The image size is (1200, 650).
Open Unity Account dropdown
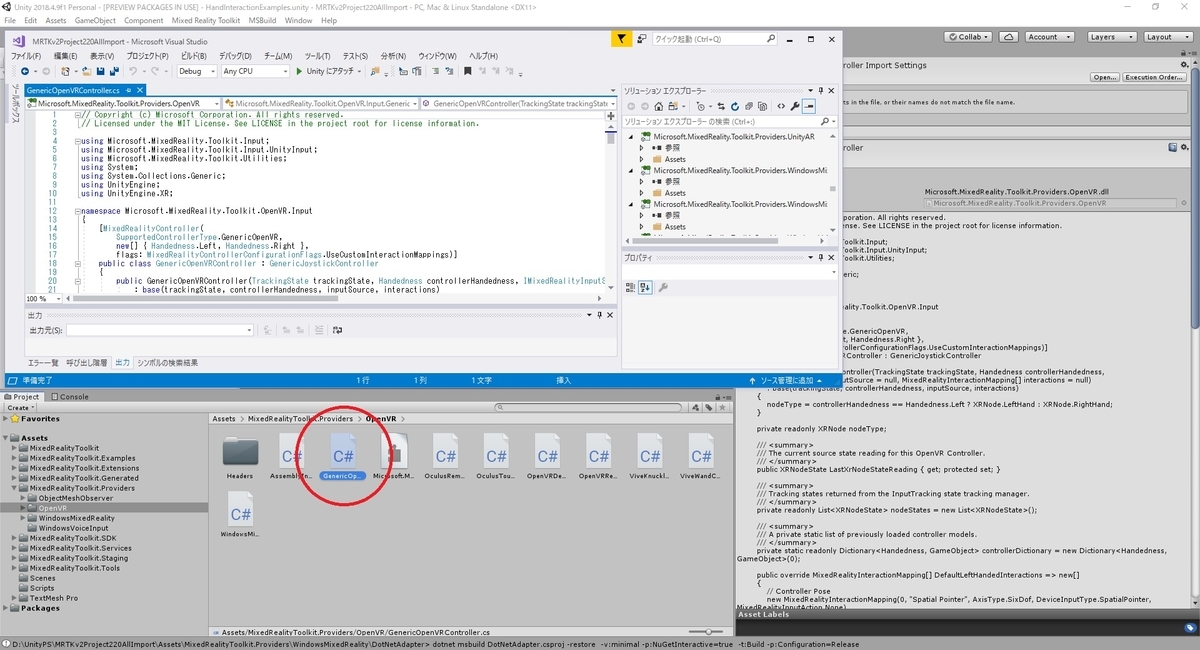tap(1049, 37)
